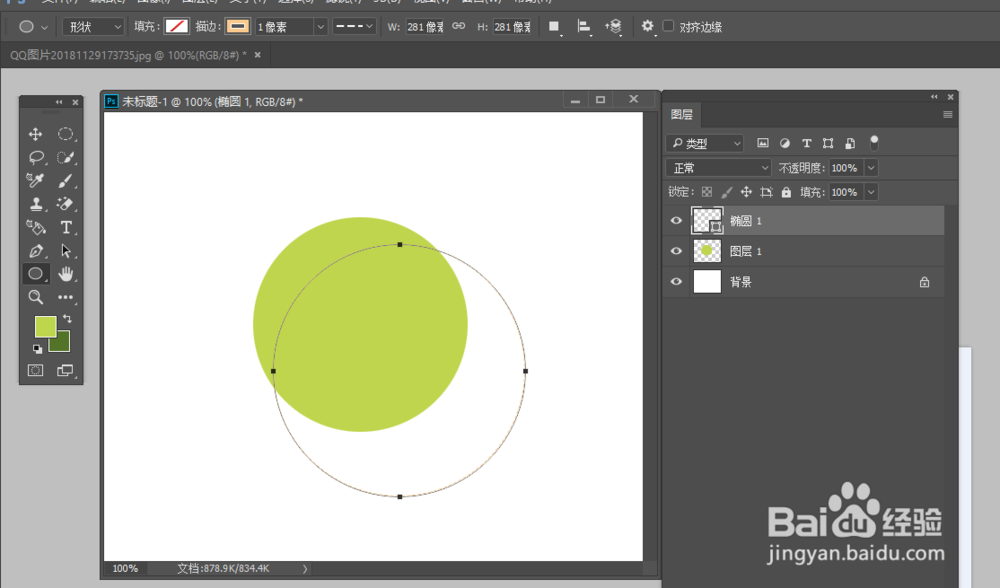Viewport: 1000px width, 588px height.
Task: Toggle layer filtering switch on or off
Action: tap(874, 143)
